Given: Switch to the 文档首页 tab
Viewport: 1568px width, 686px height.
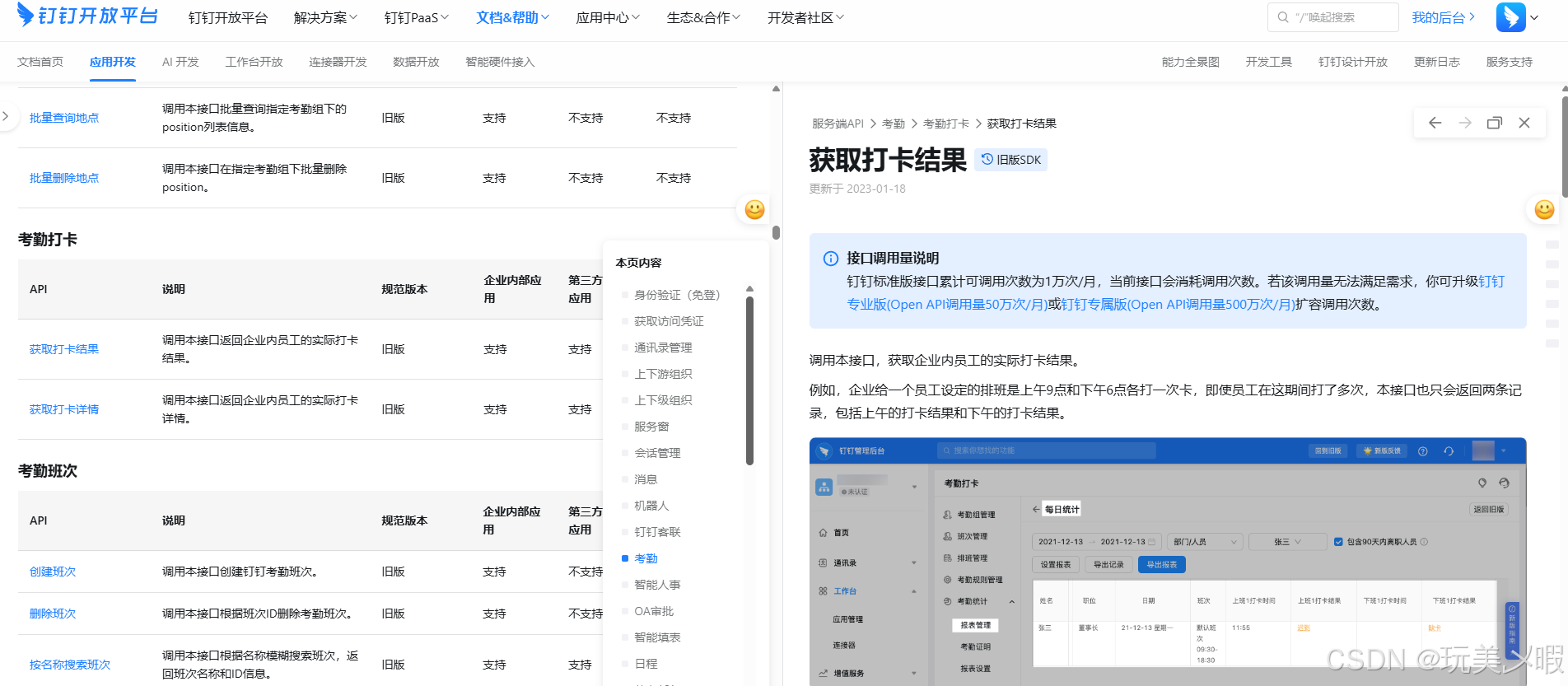Looking at the screenshot, I should 40,62.
